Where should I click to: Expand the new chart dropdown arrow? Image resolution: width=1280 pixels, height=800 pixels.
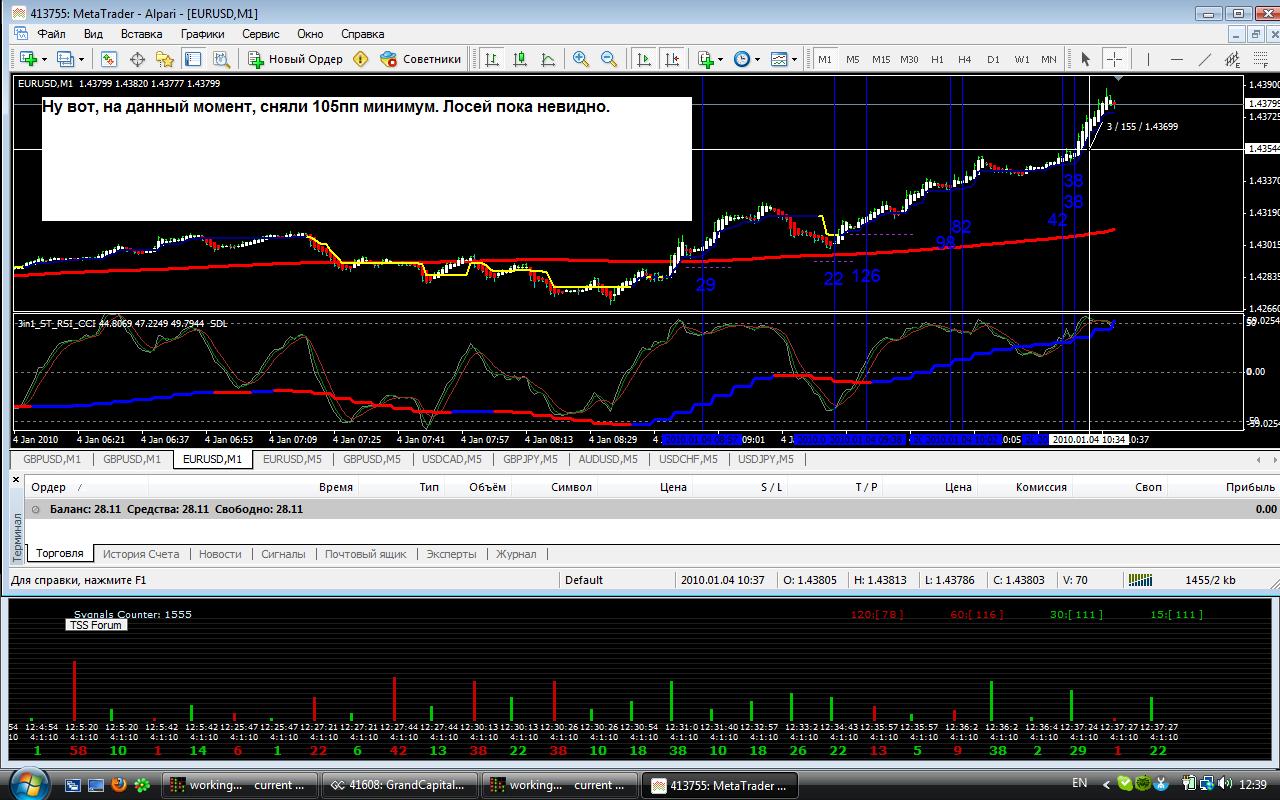(x=44, y=59)
